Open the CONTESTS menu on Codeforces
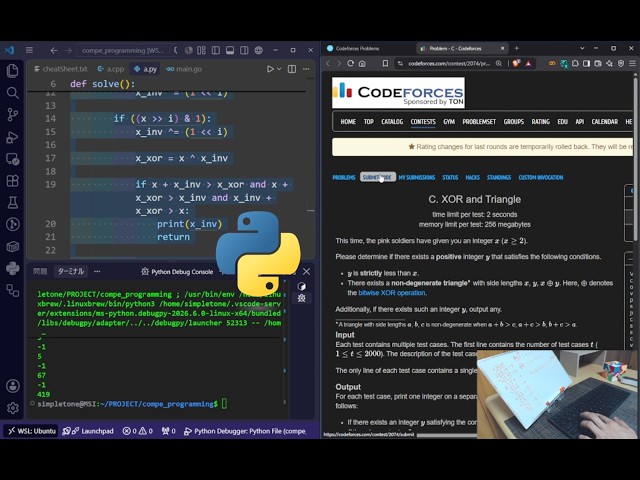This screenshot has height=480, width=640. tap(423, 122)
